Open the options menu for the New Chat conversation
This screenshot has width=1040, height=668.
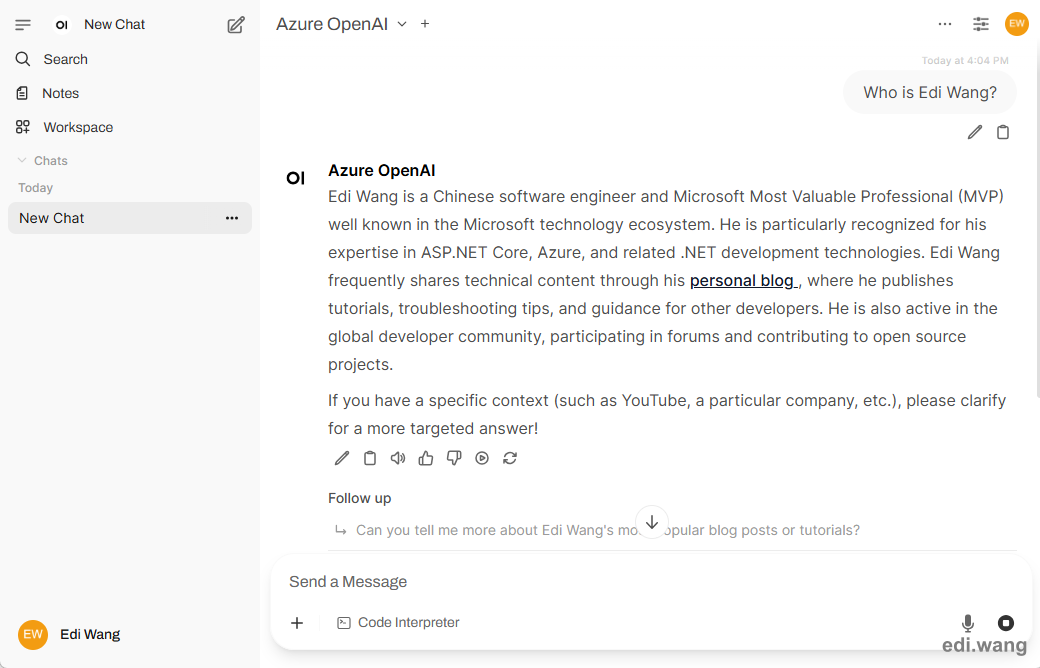231,218
